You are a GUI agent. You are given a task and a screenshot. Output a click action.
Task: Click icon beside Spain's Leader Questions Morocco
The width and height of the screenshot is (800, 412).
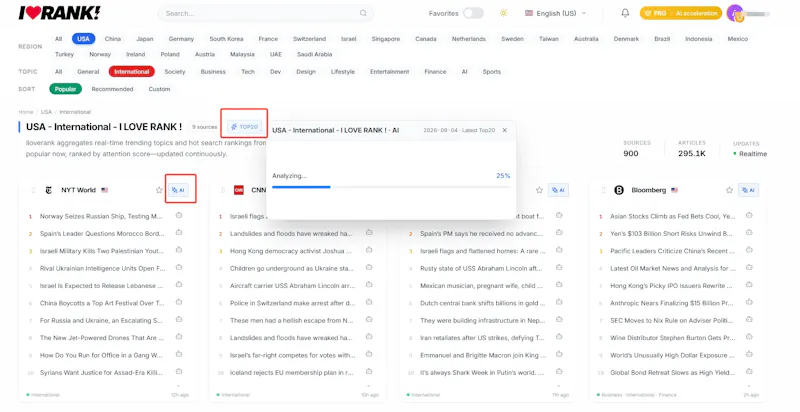[x=179, y=233]
